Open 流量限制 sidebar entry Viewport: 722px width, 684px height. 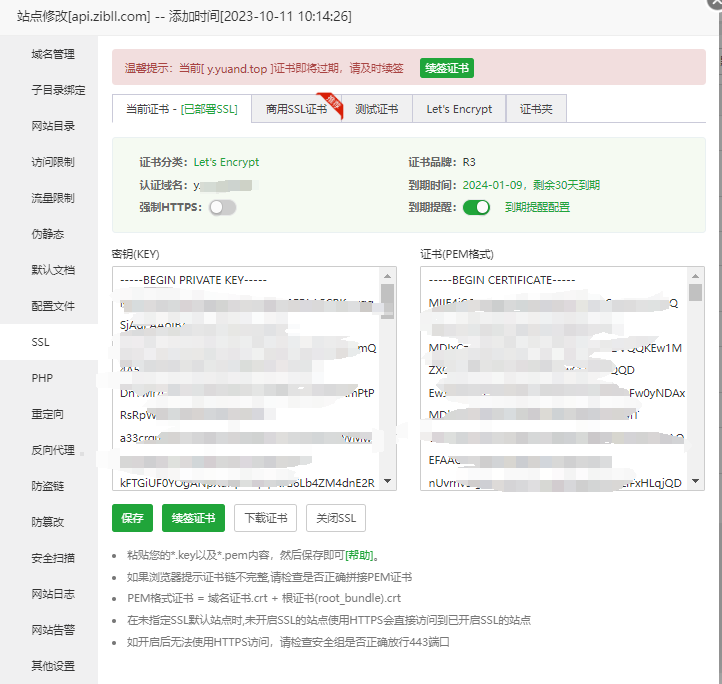point(52,198)
